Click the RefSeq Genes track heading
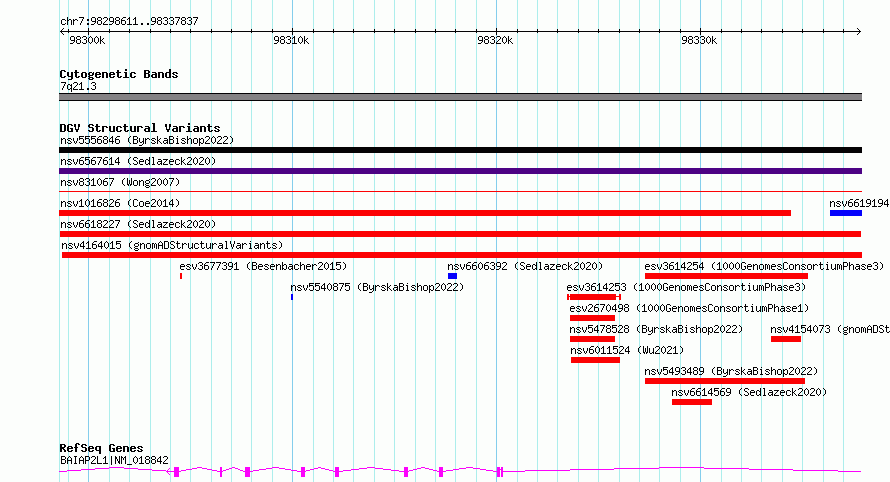 (101, 448)
